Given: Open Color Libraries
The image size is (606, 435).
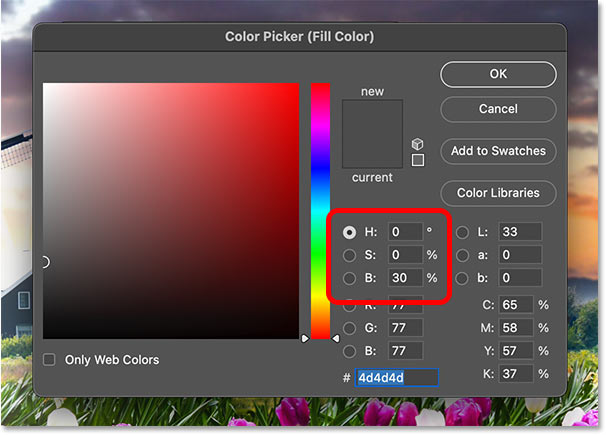Looking at the screenshot, I should click(498, 193).
